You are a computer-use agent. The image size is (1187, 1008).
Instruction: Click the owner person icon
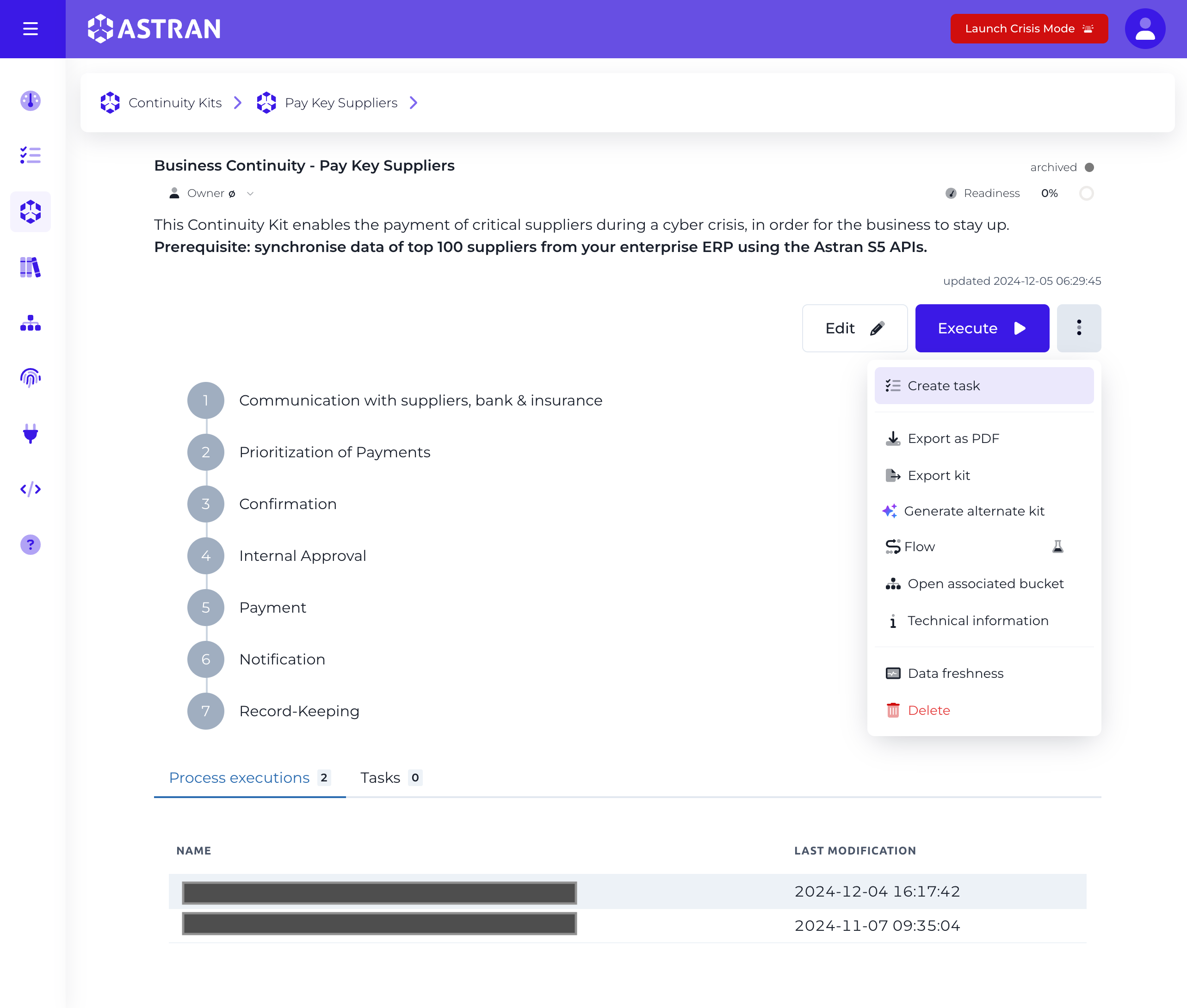point(174,193)
